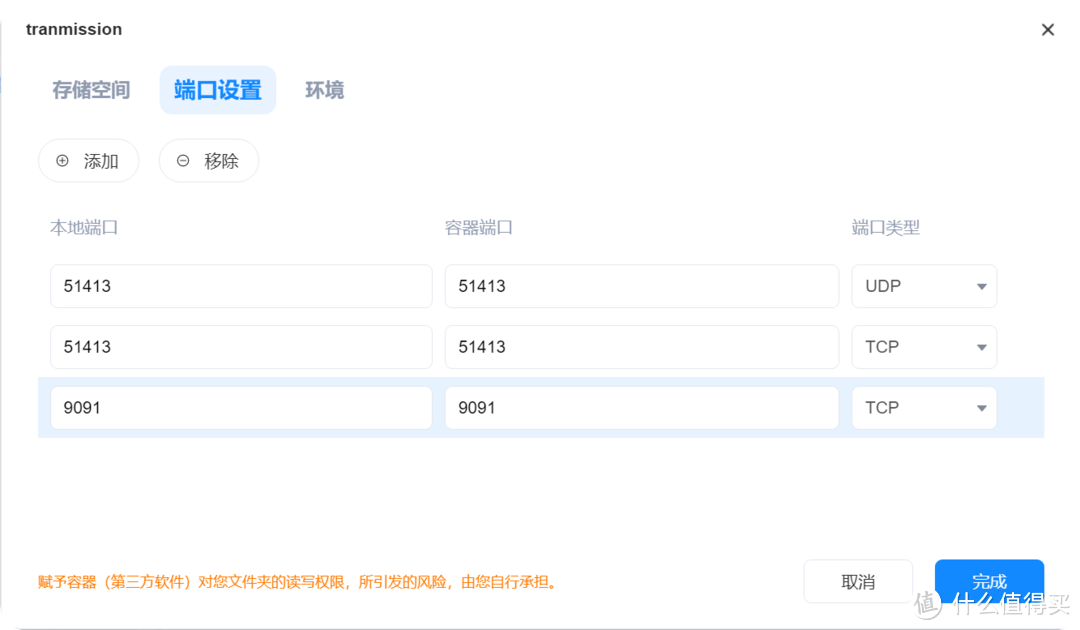Open the TCP dropdown for second port row
Viewport: 1080px width, 630px height.
coord(922,347)
